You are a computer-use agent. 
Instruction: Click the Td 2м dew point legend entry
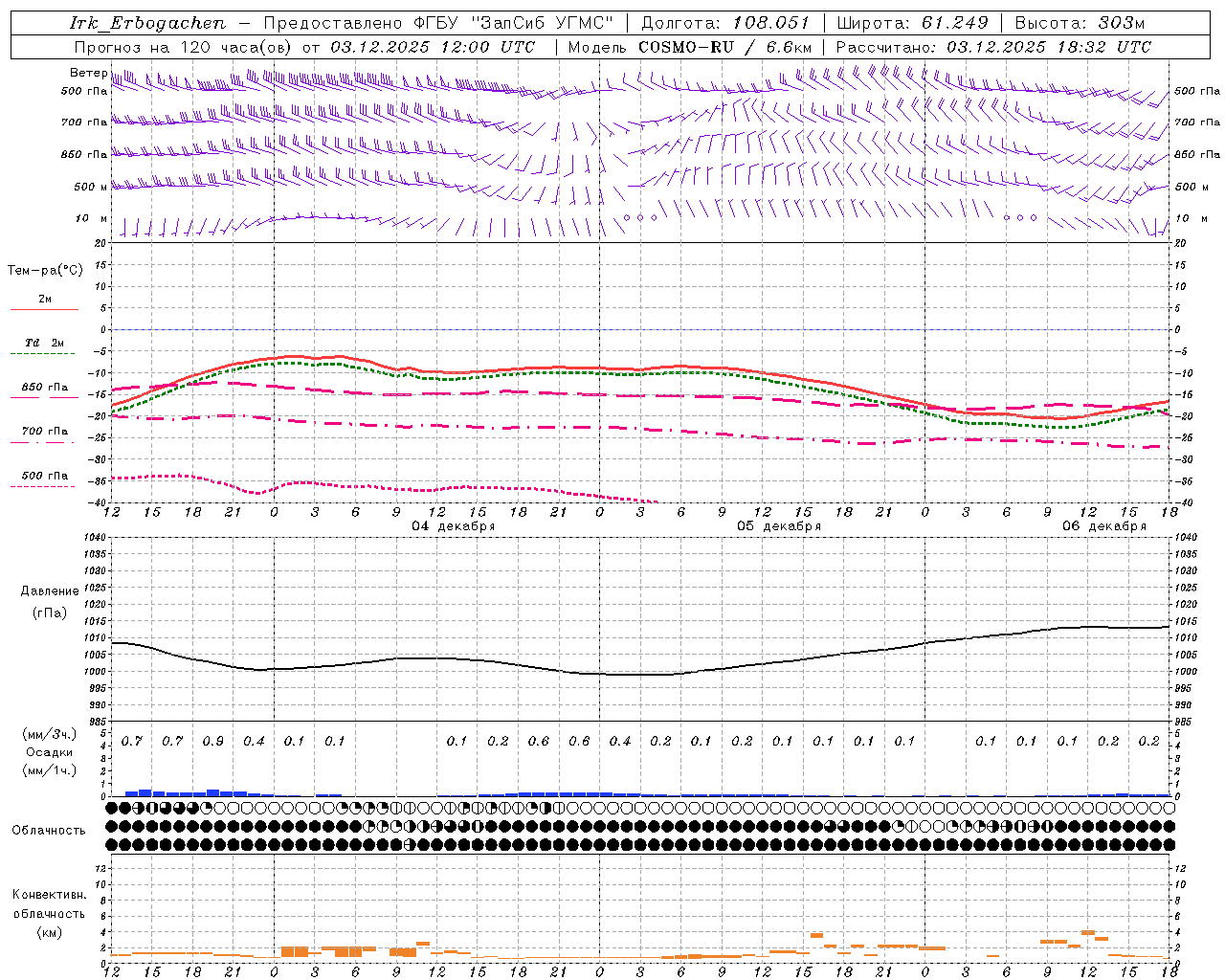click(x=44, y=343)
